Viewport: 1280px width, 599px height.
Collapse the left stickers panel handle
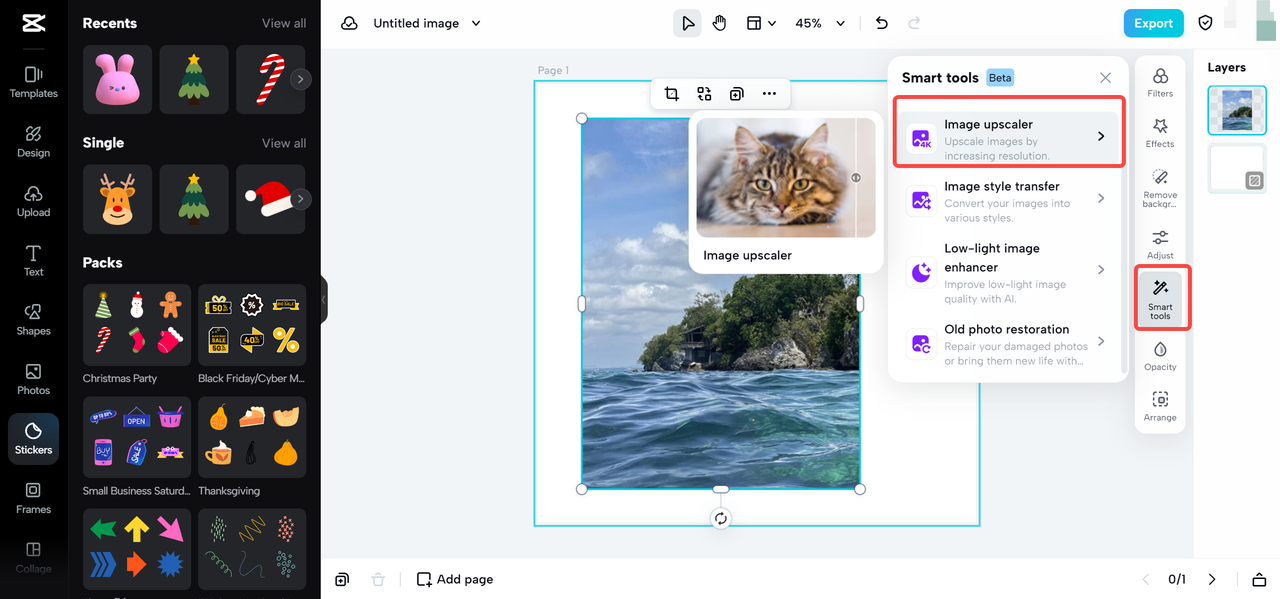point(324,299)
